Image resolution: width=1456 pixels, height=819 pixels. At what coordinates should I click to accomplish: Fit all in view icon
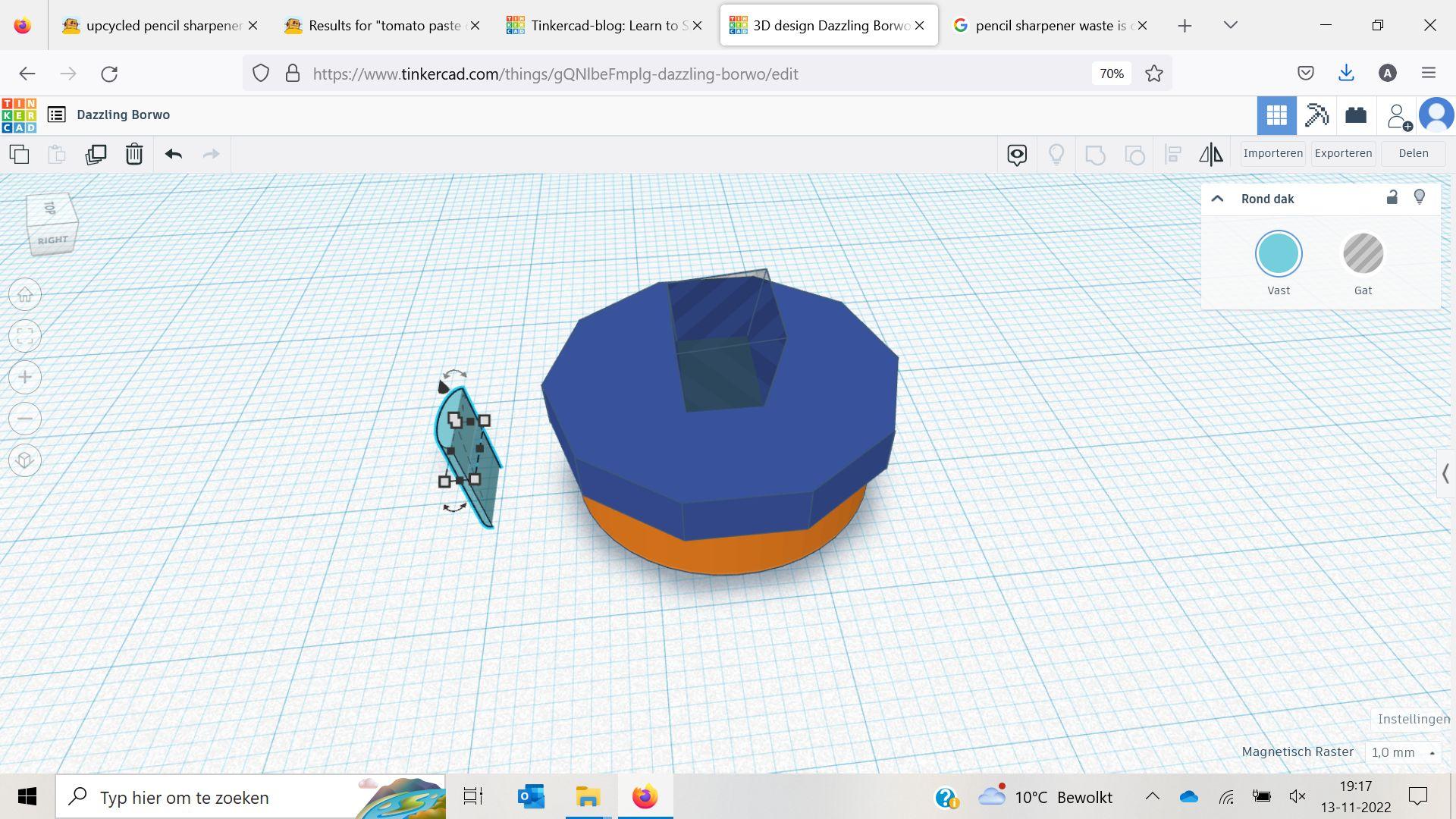(x=25, y=336)
